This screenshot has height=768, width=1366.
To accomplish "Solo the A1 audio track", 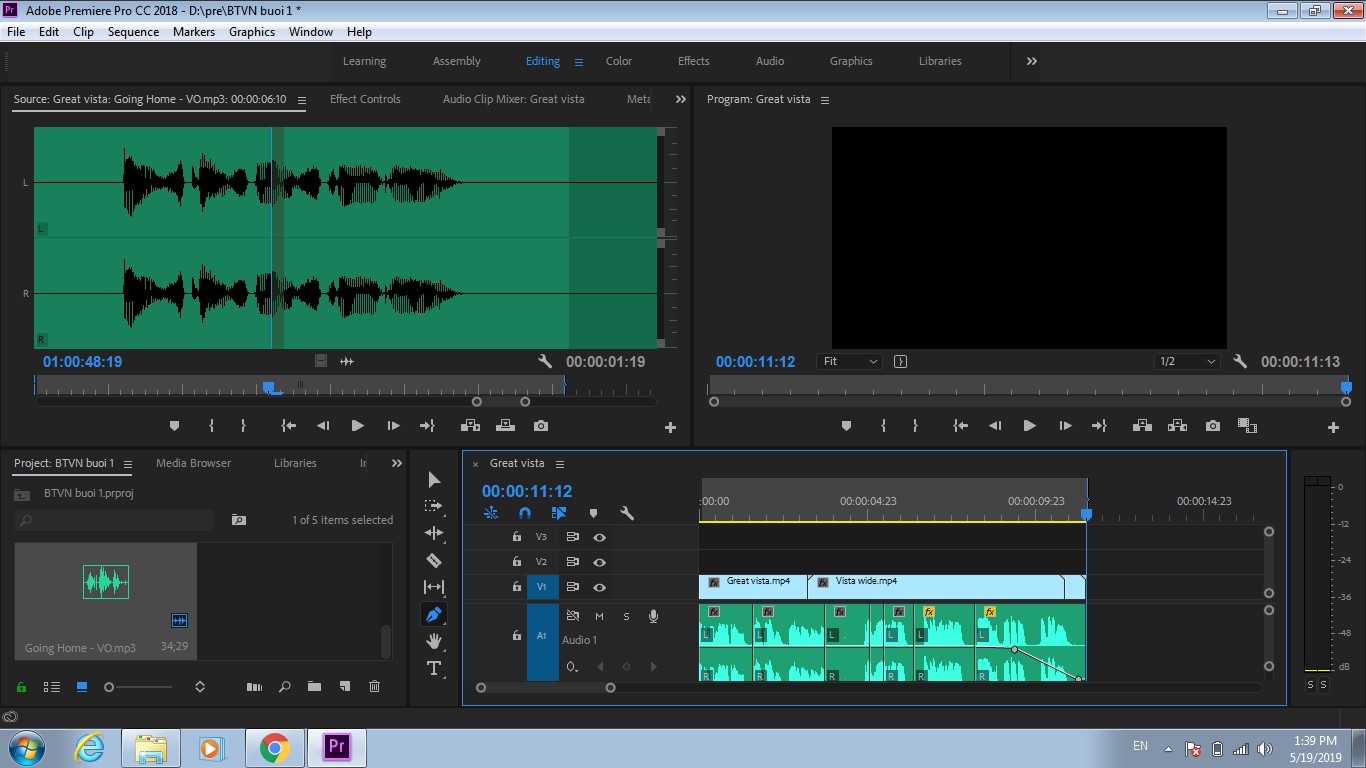I will [626, 616].
